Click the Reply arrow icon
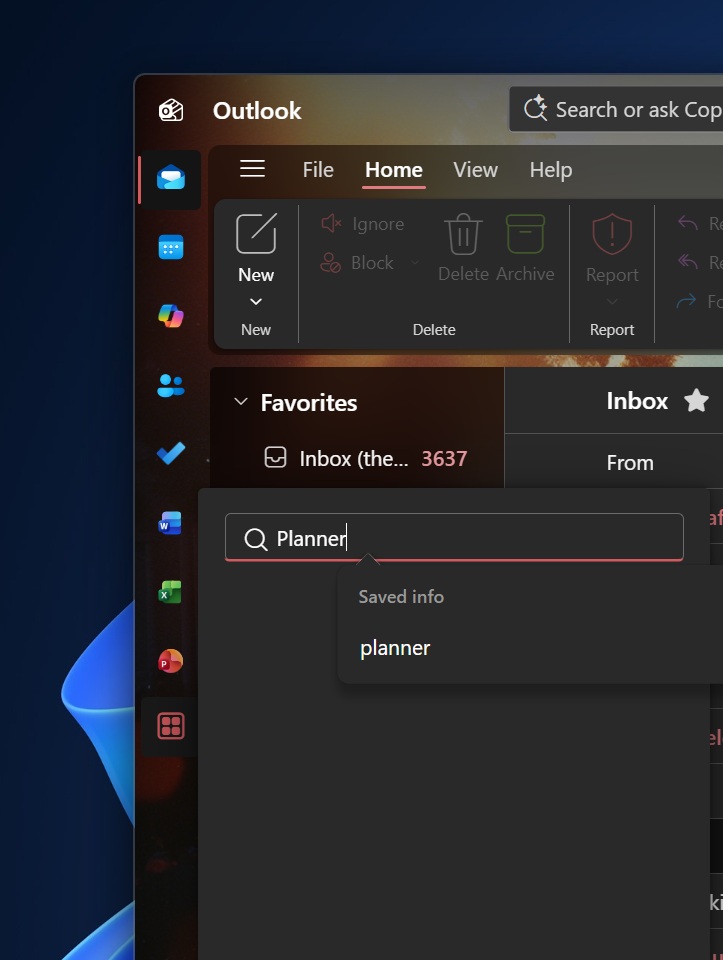The height and width of the screenshot is (960, 723). pos(688,223)
